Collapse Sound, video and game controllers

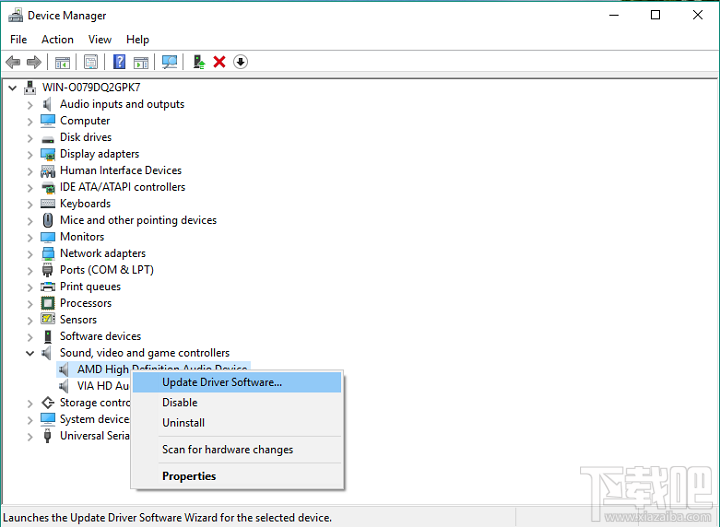pos(30,353)
